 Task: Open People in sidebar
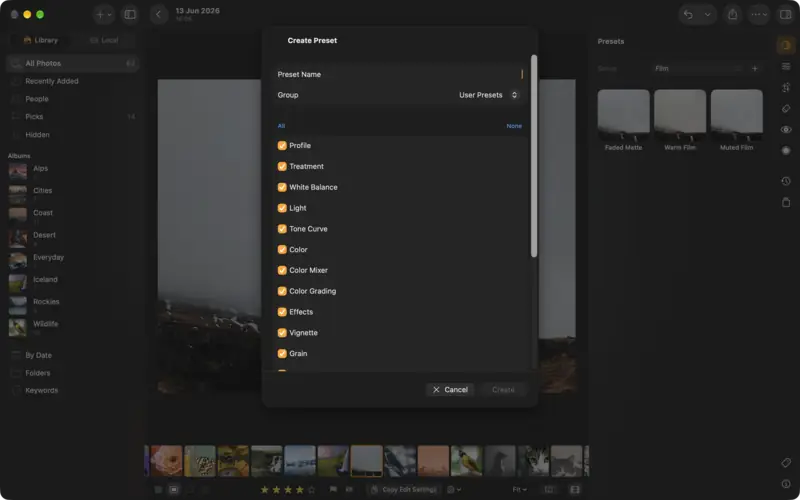click(73, 99)
